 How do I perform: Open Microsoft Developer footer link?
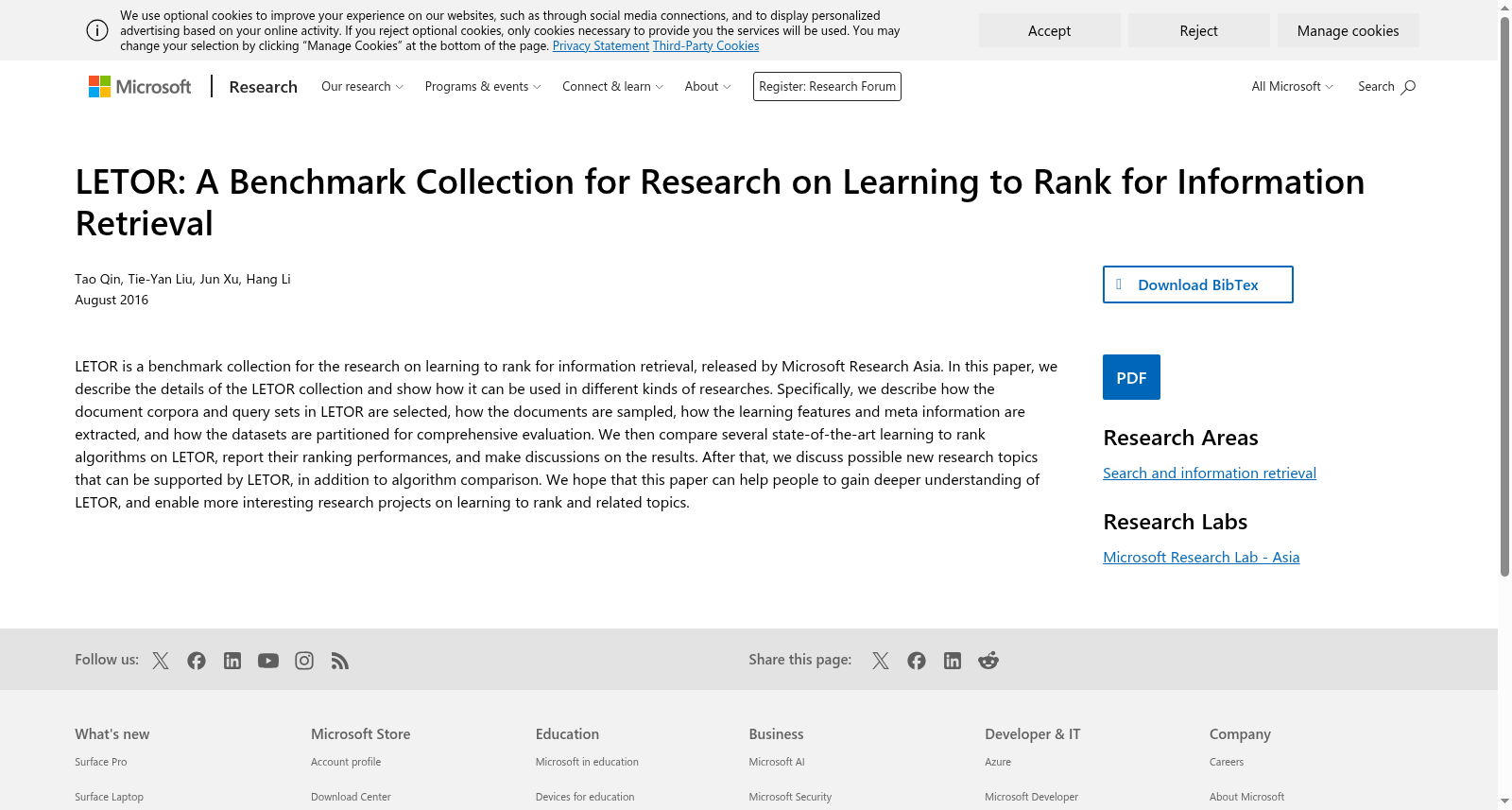(1031, 797)
